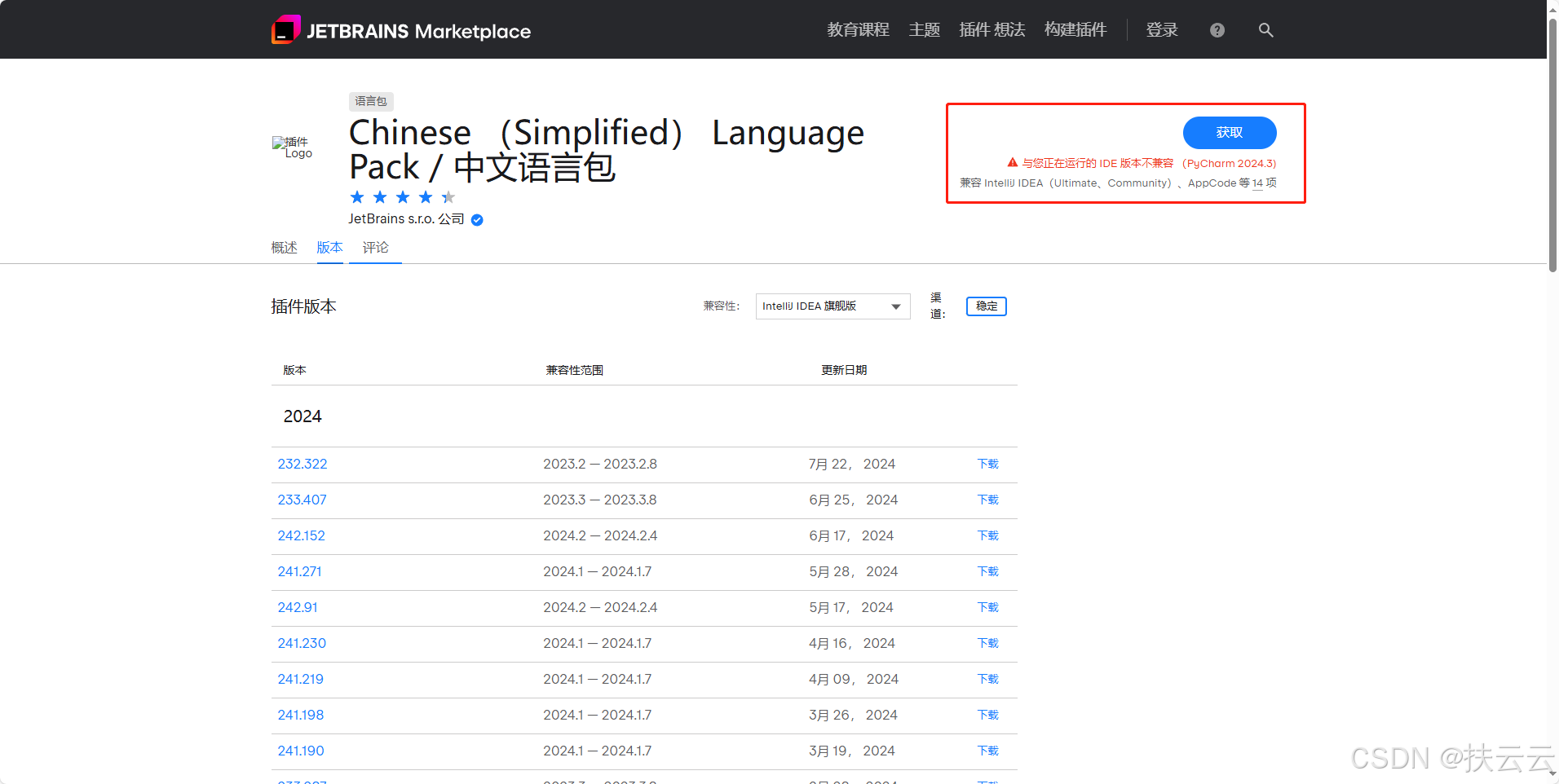Switch to the 评论 tab
The image size is (1559, 784).
(375, 248)
